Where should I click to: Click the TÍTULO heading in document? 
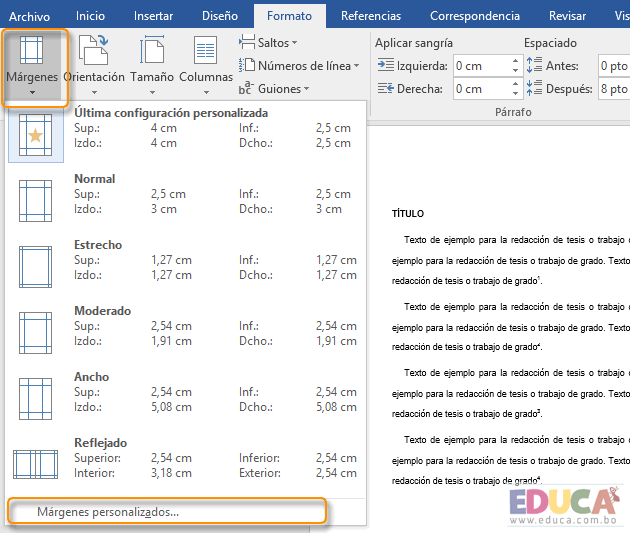coord(408,214)
